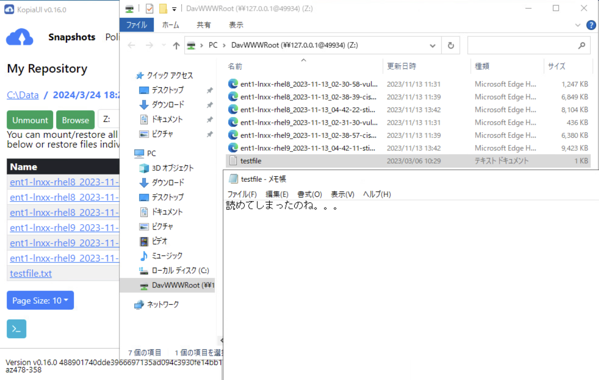This screenshot has height=380, width=599.
Task: Open pinned ドキュメント under Quick Access
Action: pyautogui.click(x=161, y=120)
